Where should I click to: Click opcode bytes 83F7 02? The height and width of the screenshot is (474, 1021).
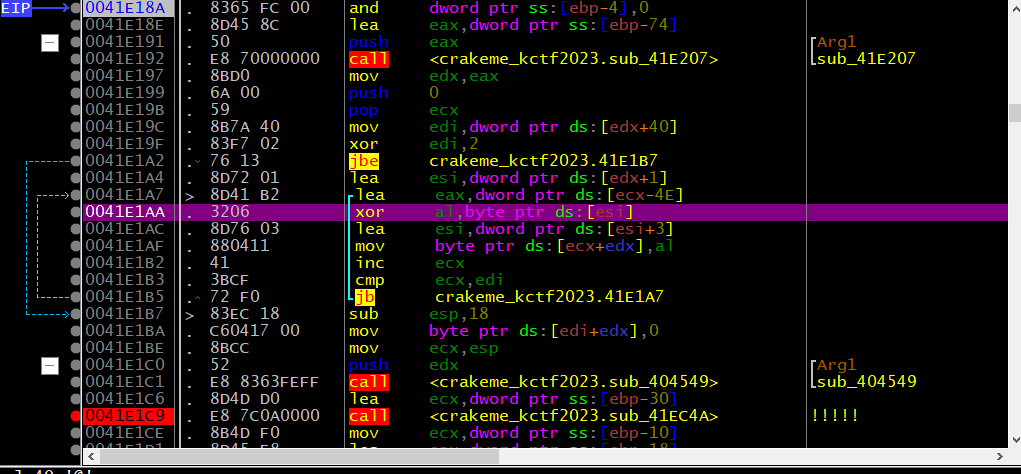(x=245, y=144)
